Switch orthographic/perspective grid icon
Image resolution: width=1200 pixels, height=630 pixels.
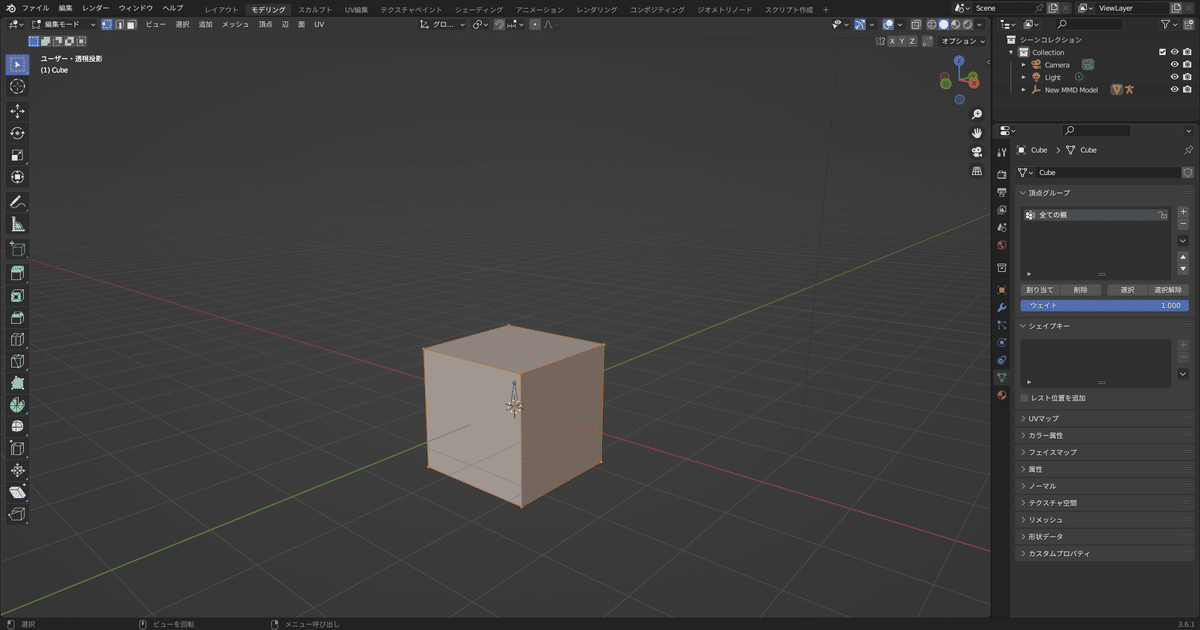[x=977, y=171]
